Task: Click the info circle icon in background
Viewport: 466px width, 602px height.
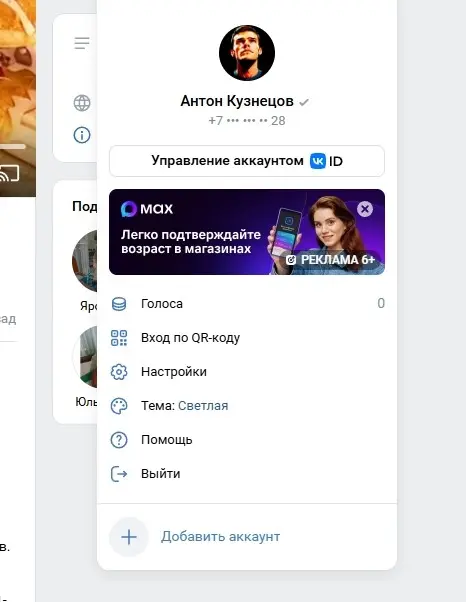Action: click(x=82, y=135)
